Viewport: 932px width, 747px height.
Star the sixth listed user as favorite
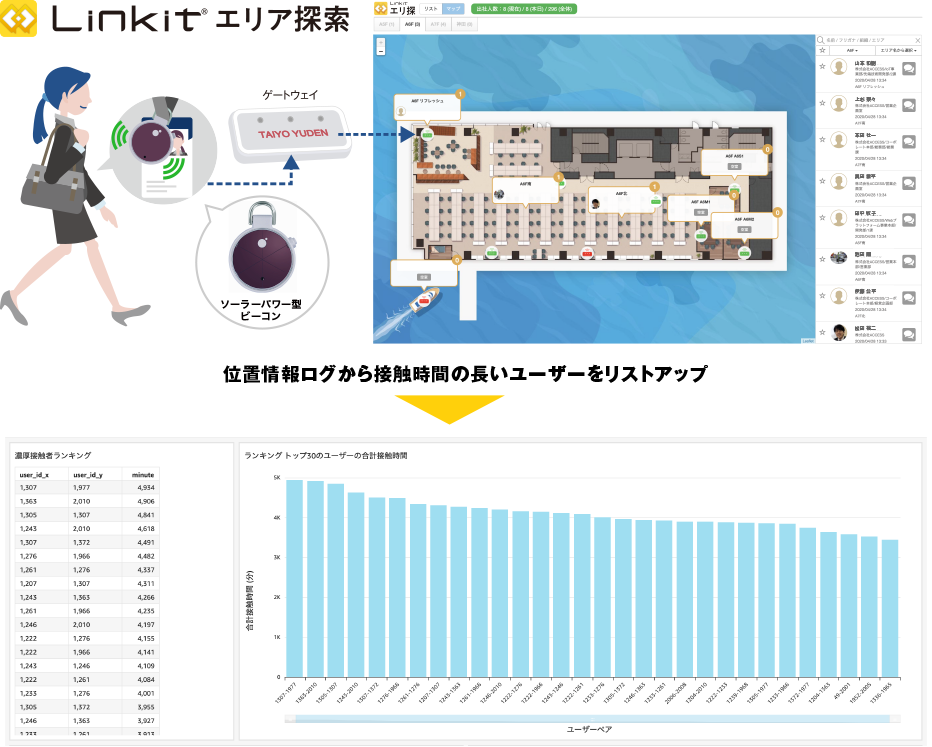coord(823,259)
